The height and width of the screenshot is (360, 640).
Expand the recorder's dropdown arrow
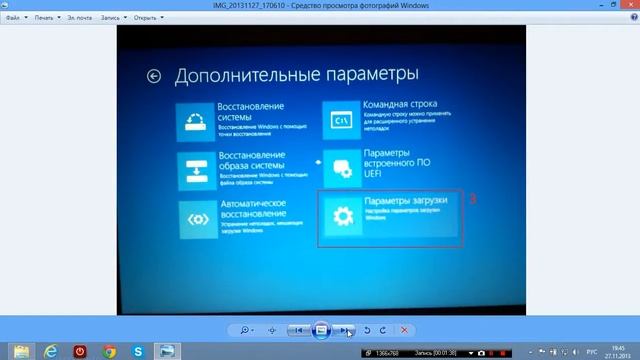pyautogui.click(x=471, y=353)
